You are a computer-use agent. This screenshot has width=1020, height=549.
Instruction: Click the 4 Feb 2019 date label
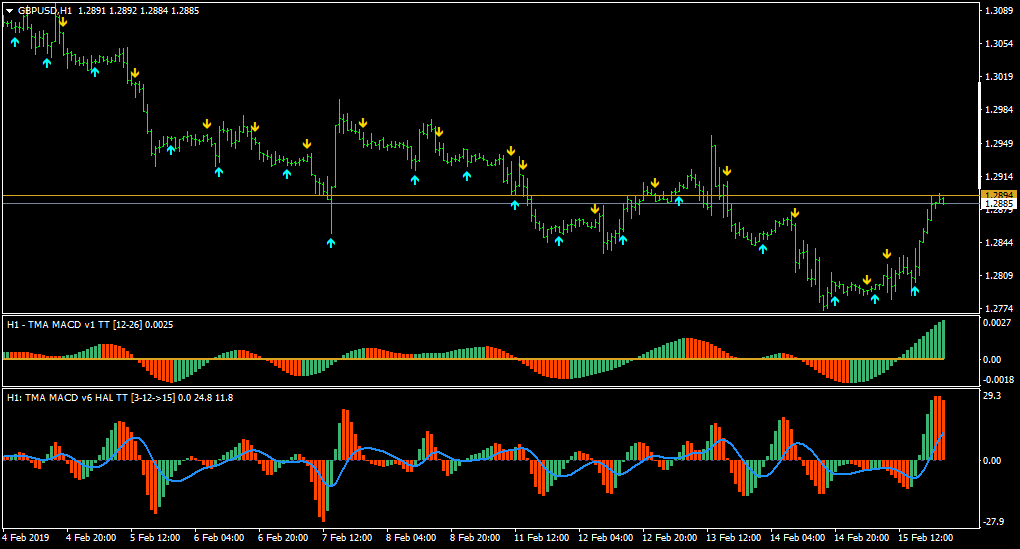coord(27,538)
